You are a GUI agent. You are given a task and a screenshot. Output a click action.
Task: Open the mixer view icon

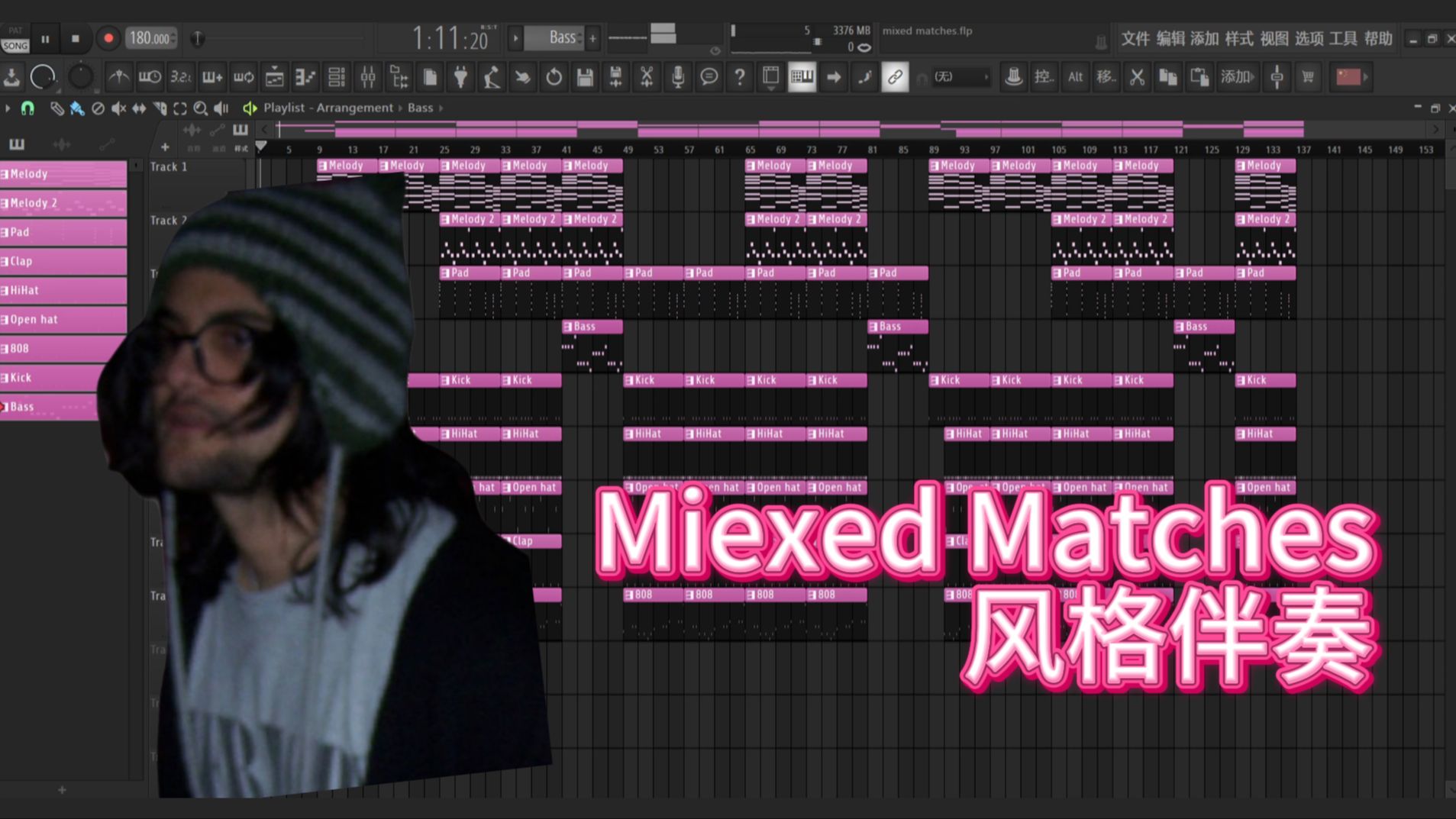click(x=368, y=76)
